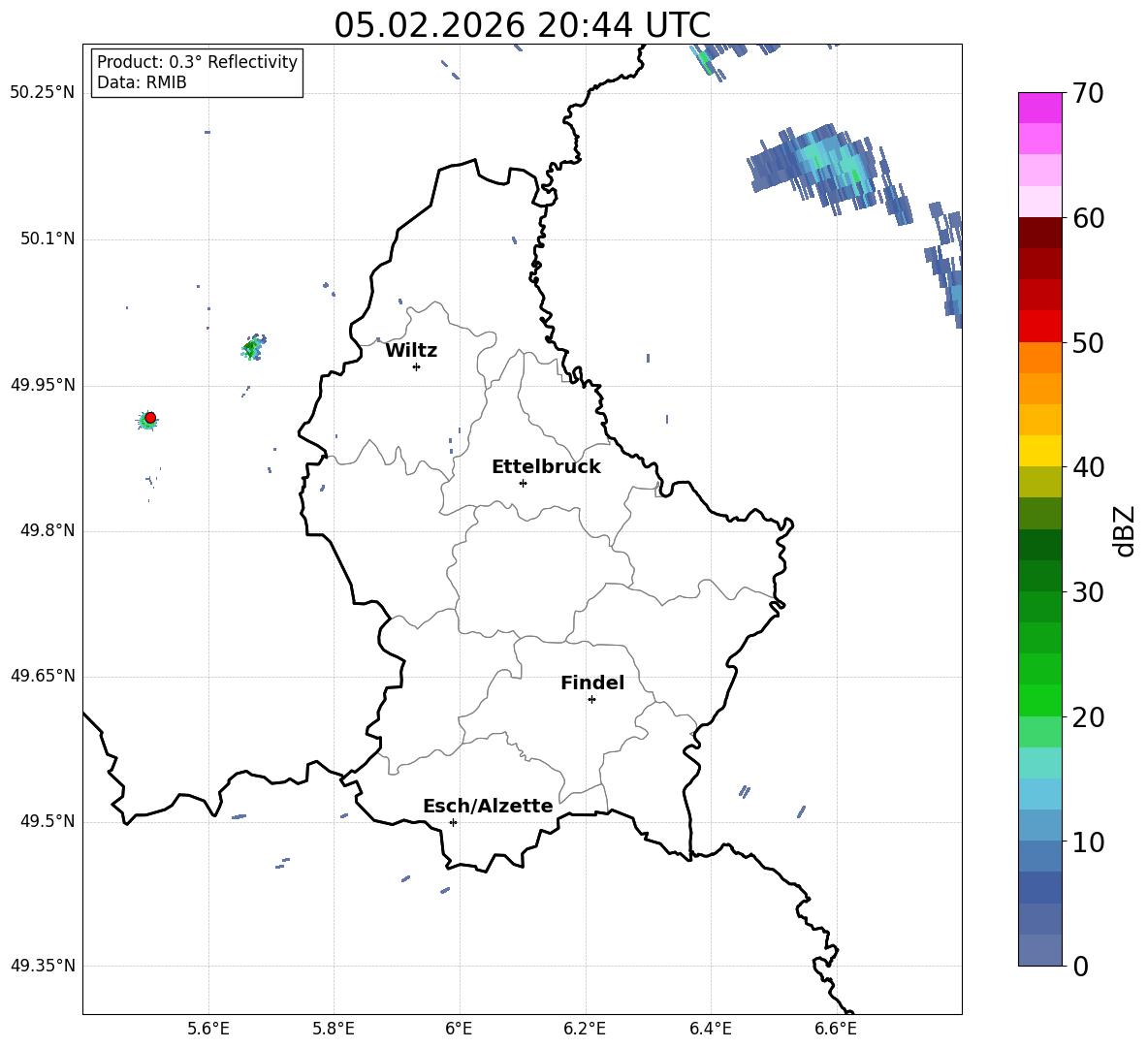Click the 50.1°N latitude label
Image resolution: width=1148 pixels, height=1048 pixels.
click(x=48, y=238)
